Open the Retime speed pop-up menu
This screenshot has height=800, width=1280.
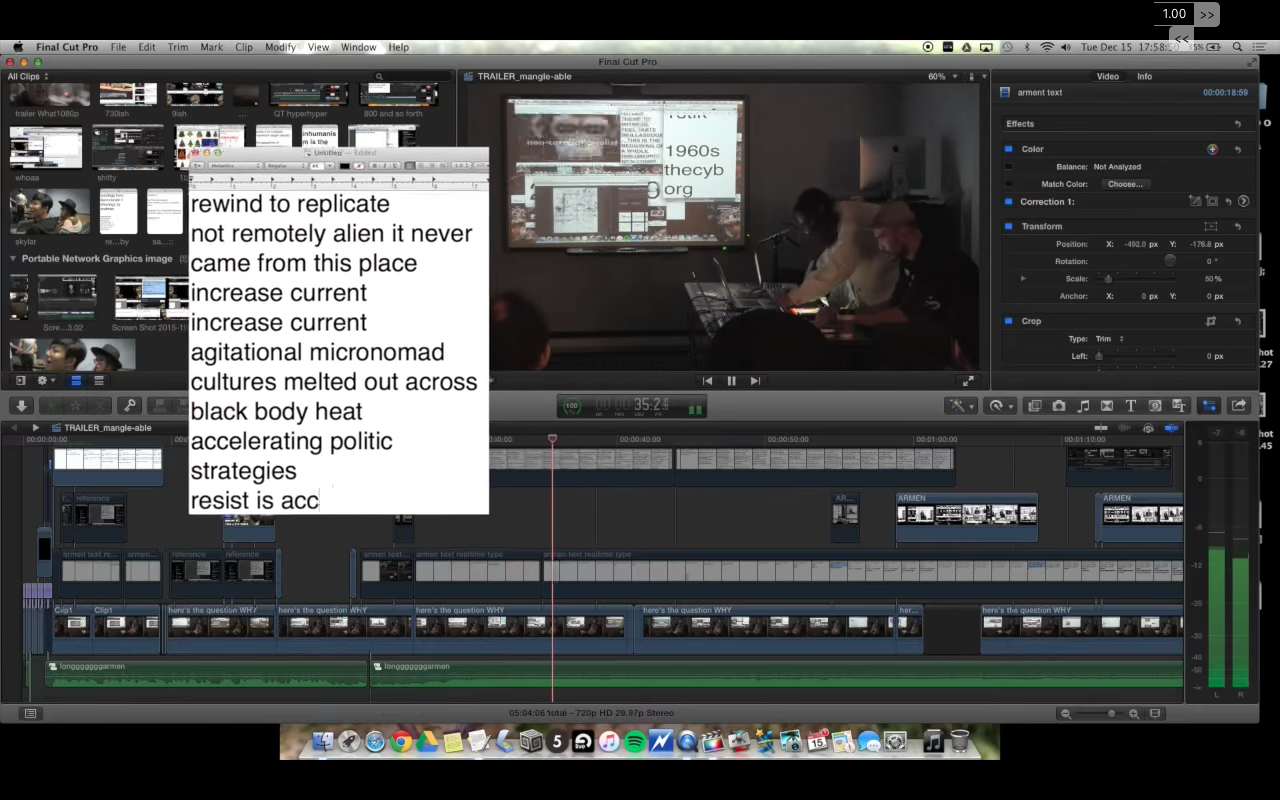(x=1000, y=406)
